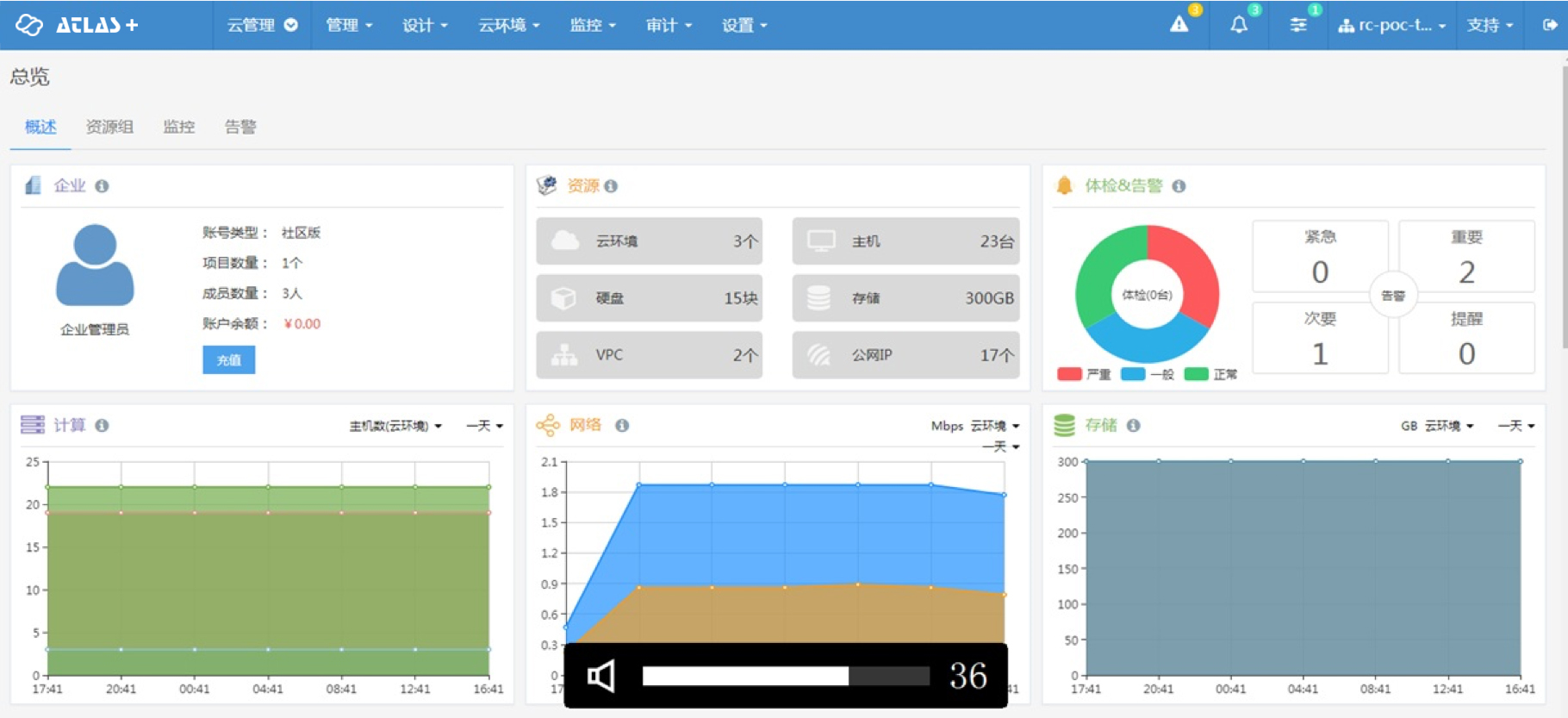Open the 一天 time range dropdown in 存储 panel
Viewport: 1568px width, 718px height.
(1515, 426)
